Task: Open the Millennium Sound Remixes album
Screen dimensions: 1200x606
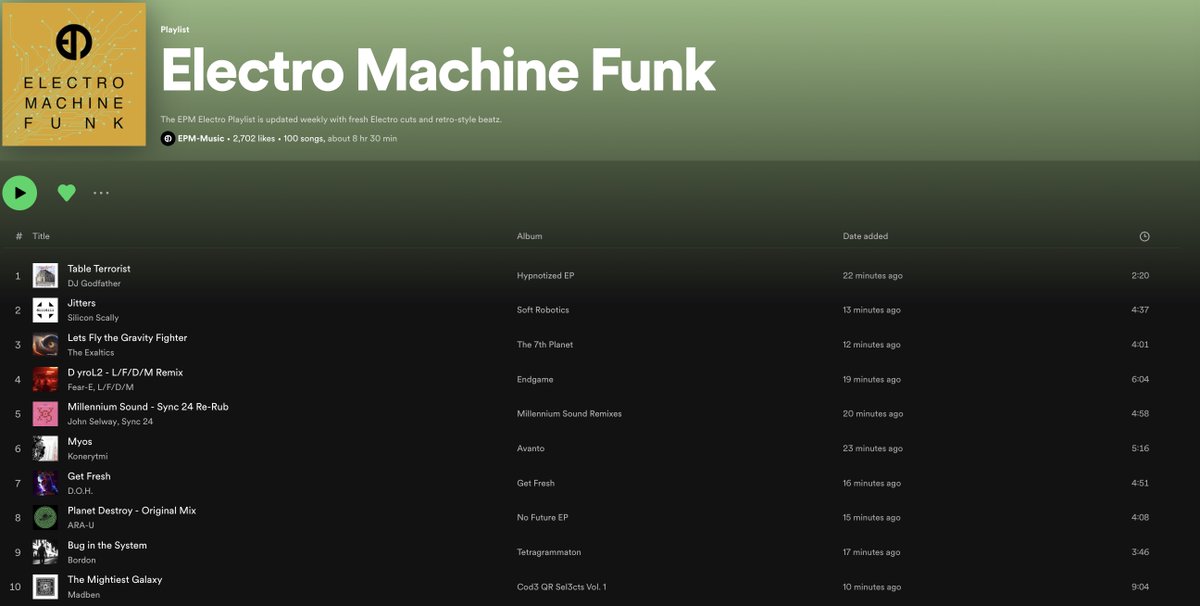Action: (x=569, y=414)
